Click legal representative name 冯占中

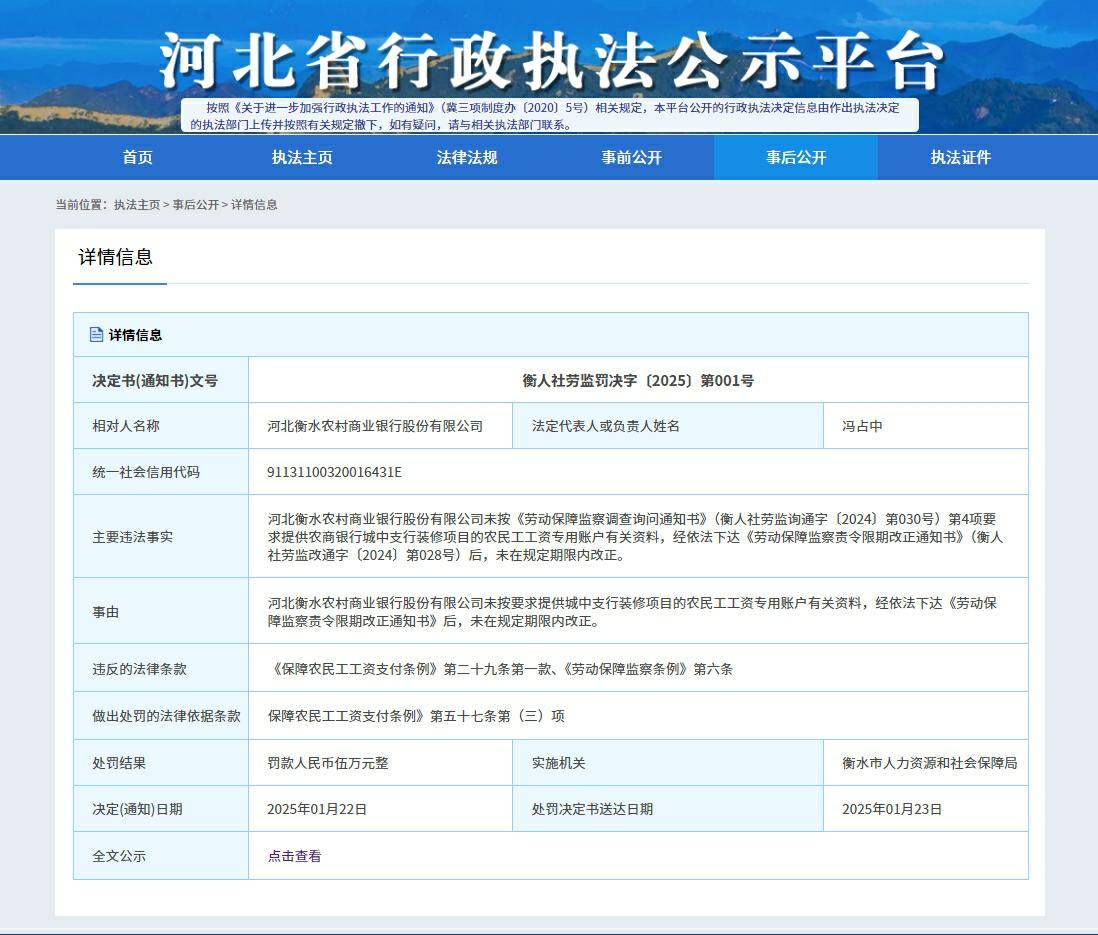862,426
